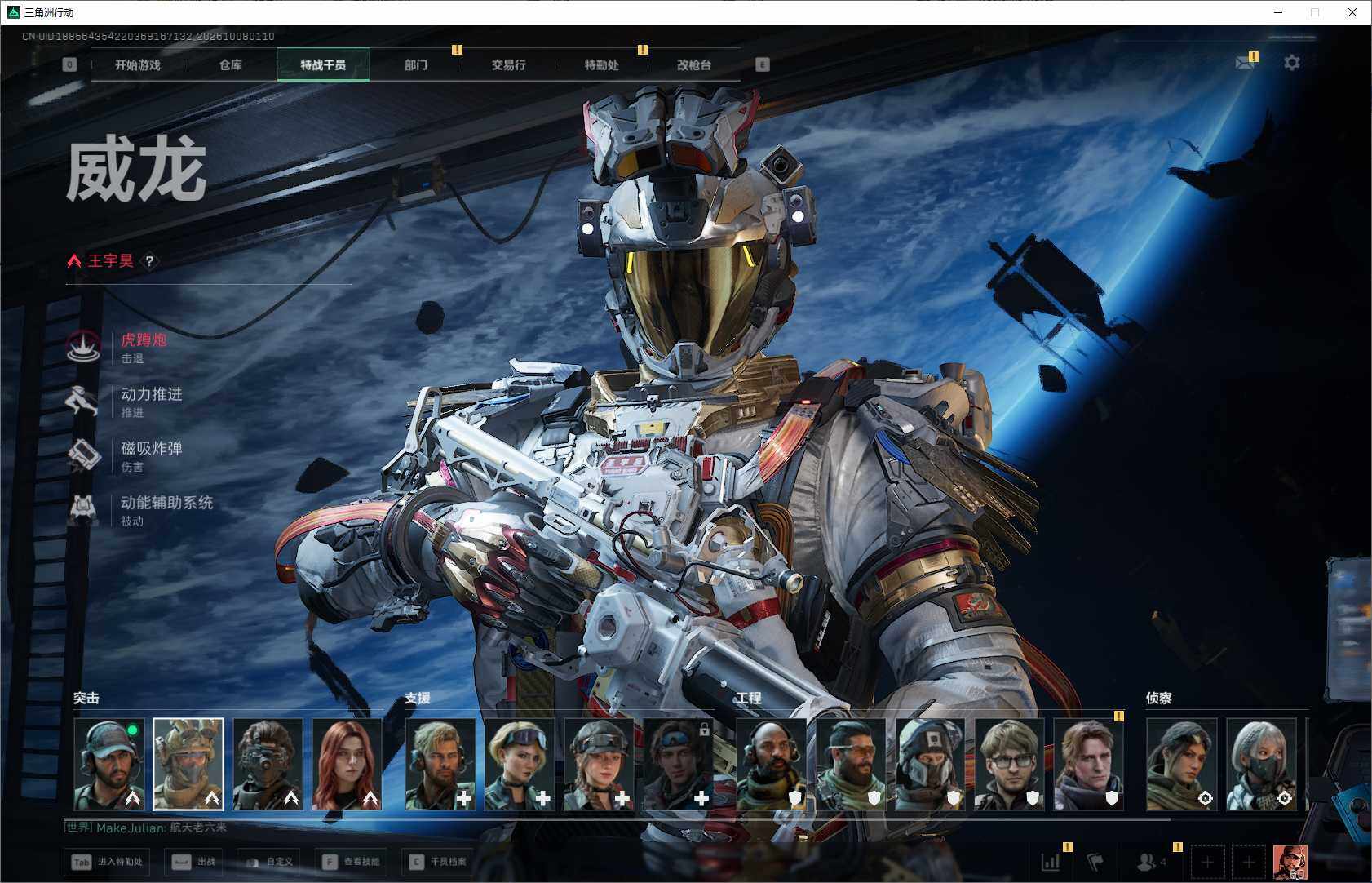The image size is (1372, 883).
Task: Select the Engineer operator wearing glasses
Action: (x=1010, y=764)
